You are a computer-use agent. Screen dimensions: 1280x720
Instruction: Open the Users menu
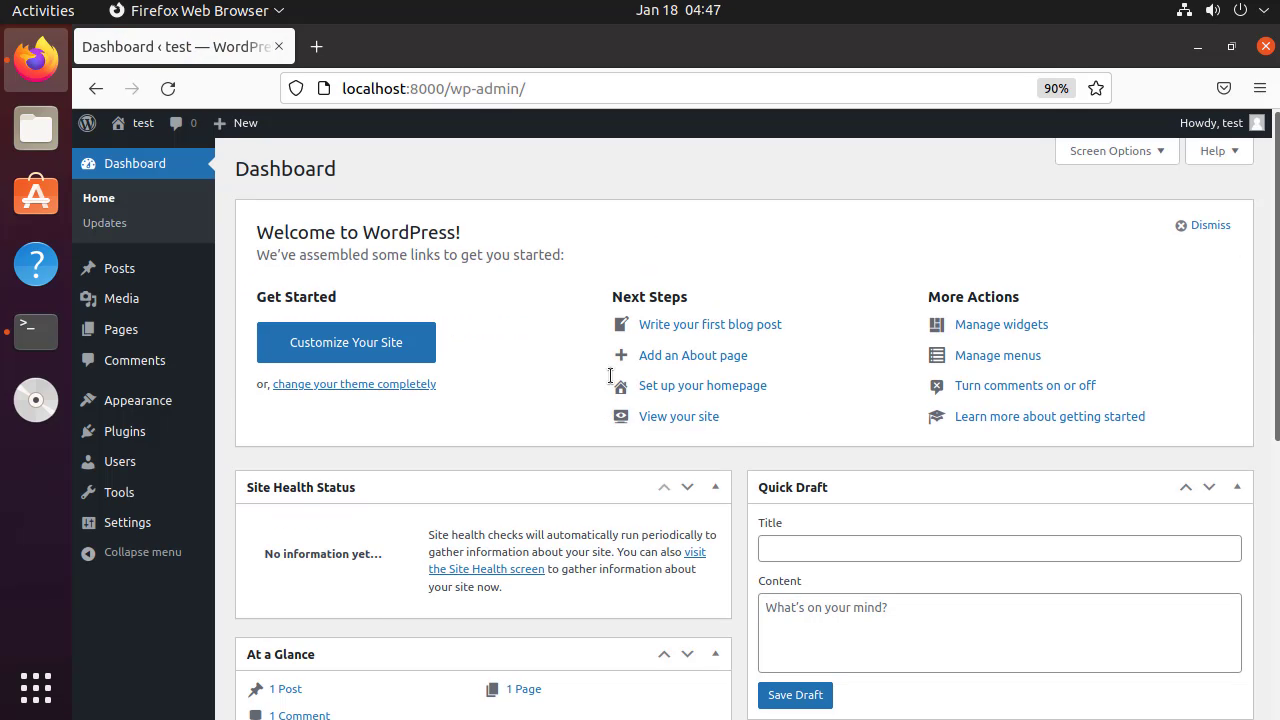(143, 461)
